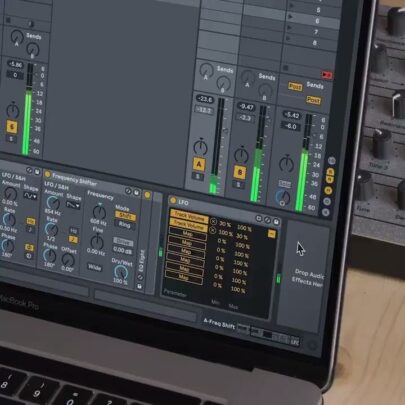Click the Frequency Shifter hot-swap icon
This screenshot has width=405, height=405.
tap(128, 191)
